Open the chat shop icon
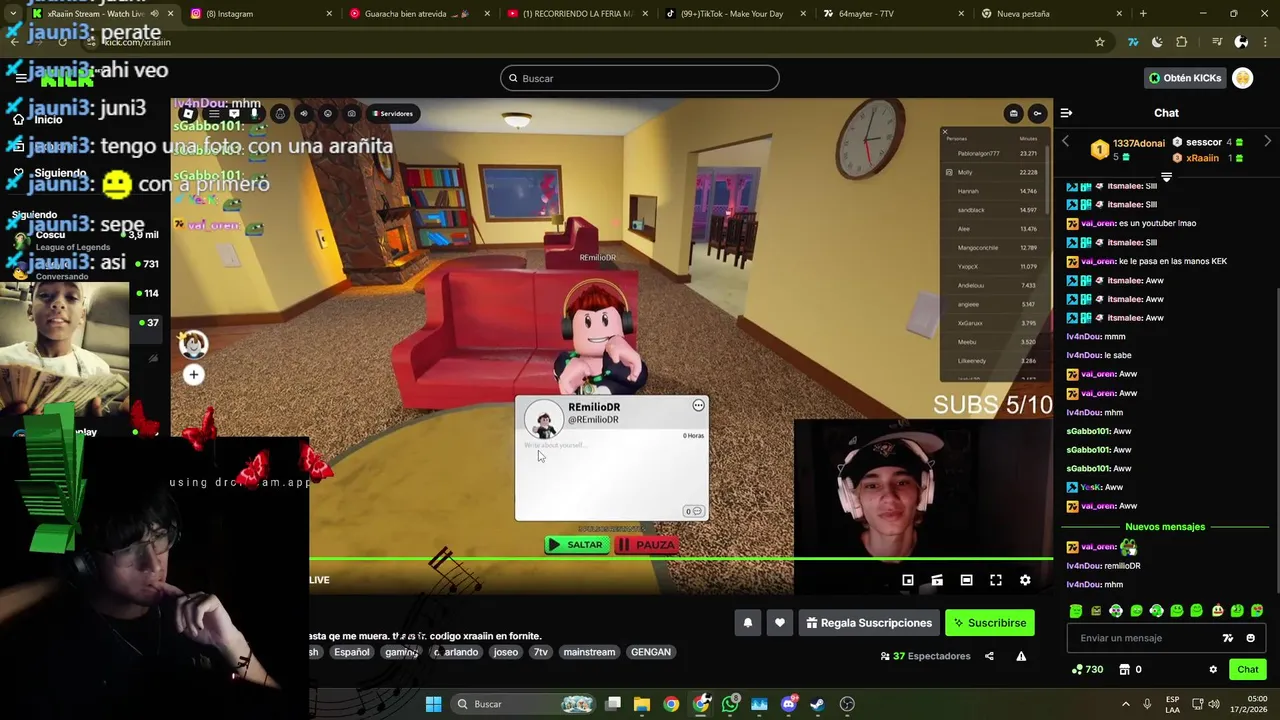 click(1124, 669)
